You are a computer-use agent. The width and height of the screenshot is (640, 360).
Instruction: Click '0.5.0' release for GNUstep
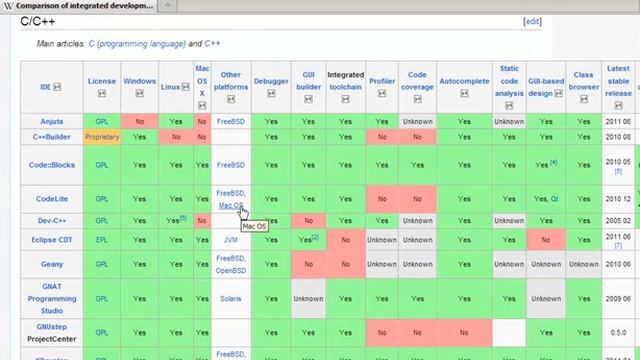pos(618,333)
